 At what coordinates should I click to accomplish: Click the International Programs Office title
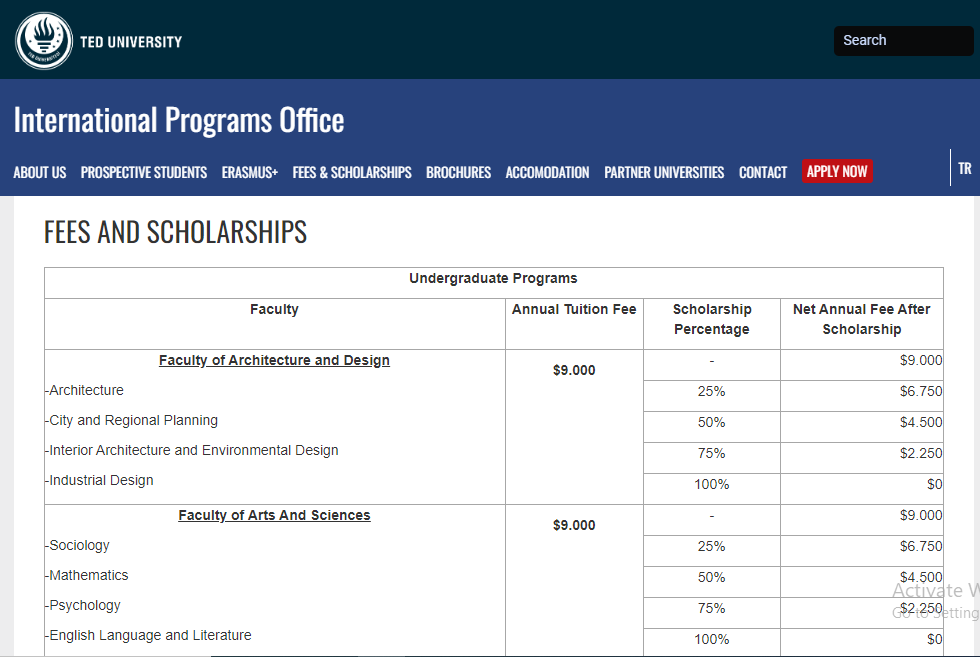[x=179, y=120]
